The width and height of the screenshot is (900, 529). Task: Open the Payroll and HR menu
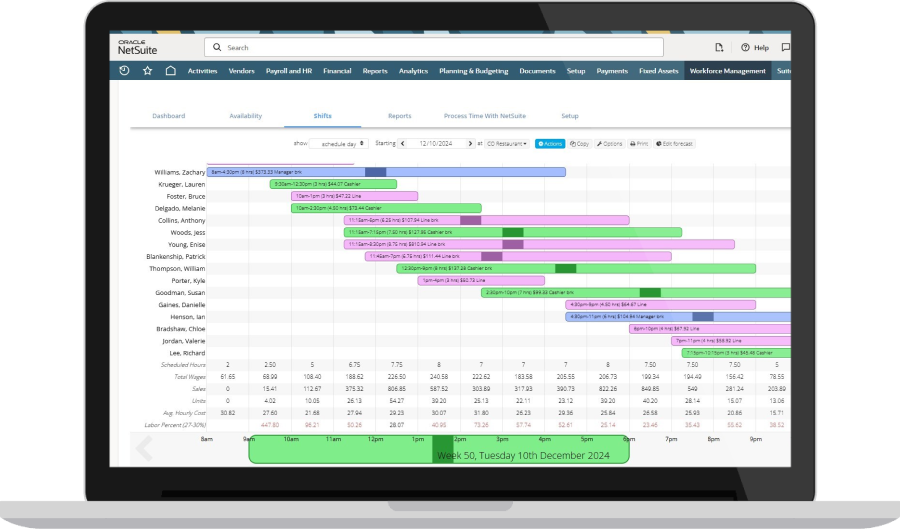pos(288,71)
